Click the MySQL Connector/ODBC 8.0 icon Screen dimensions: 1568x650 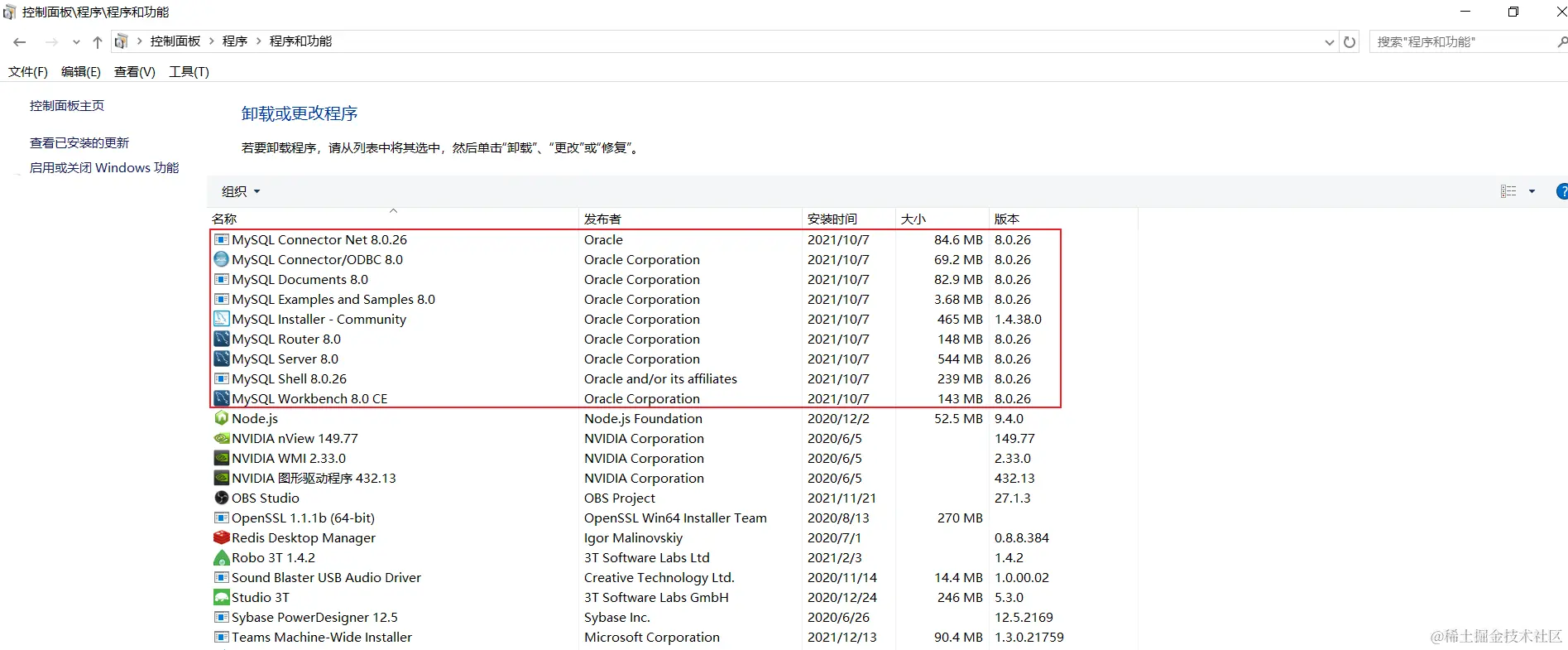point(222,259)
